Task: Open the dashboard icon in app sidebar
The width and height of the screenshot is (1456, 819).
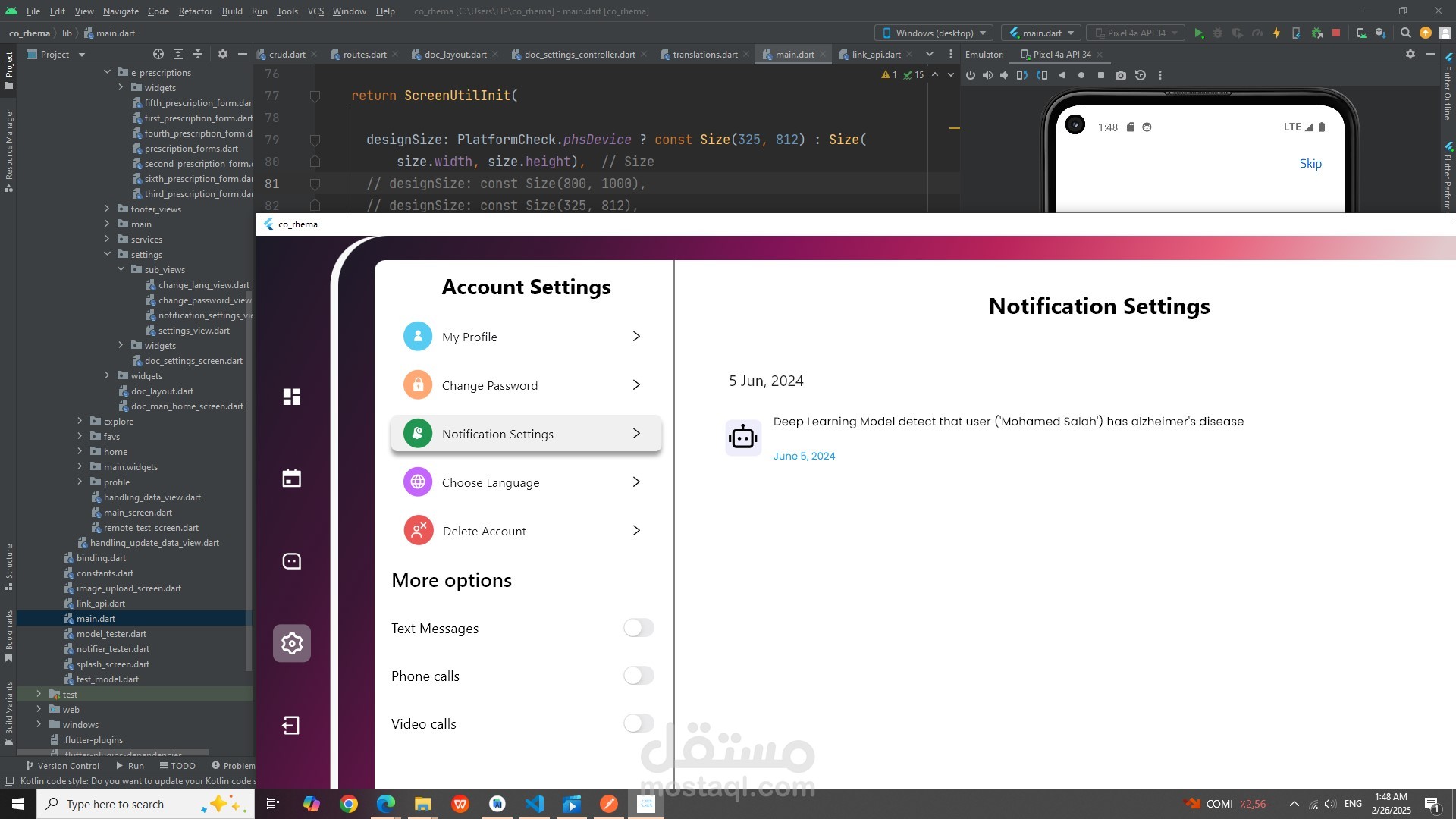Action: point(292,397)
